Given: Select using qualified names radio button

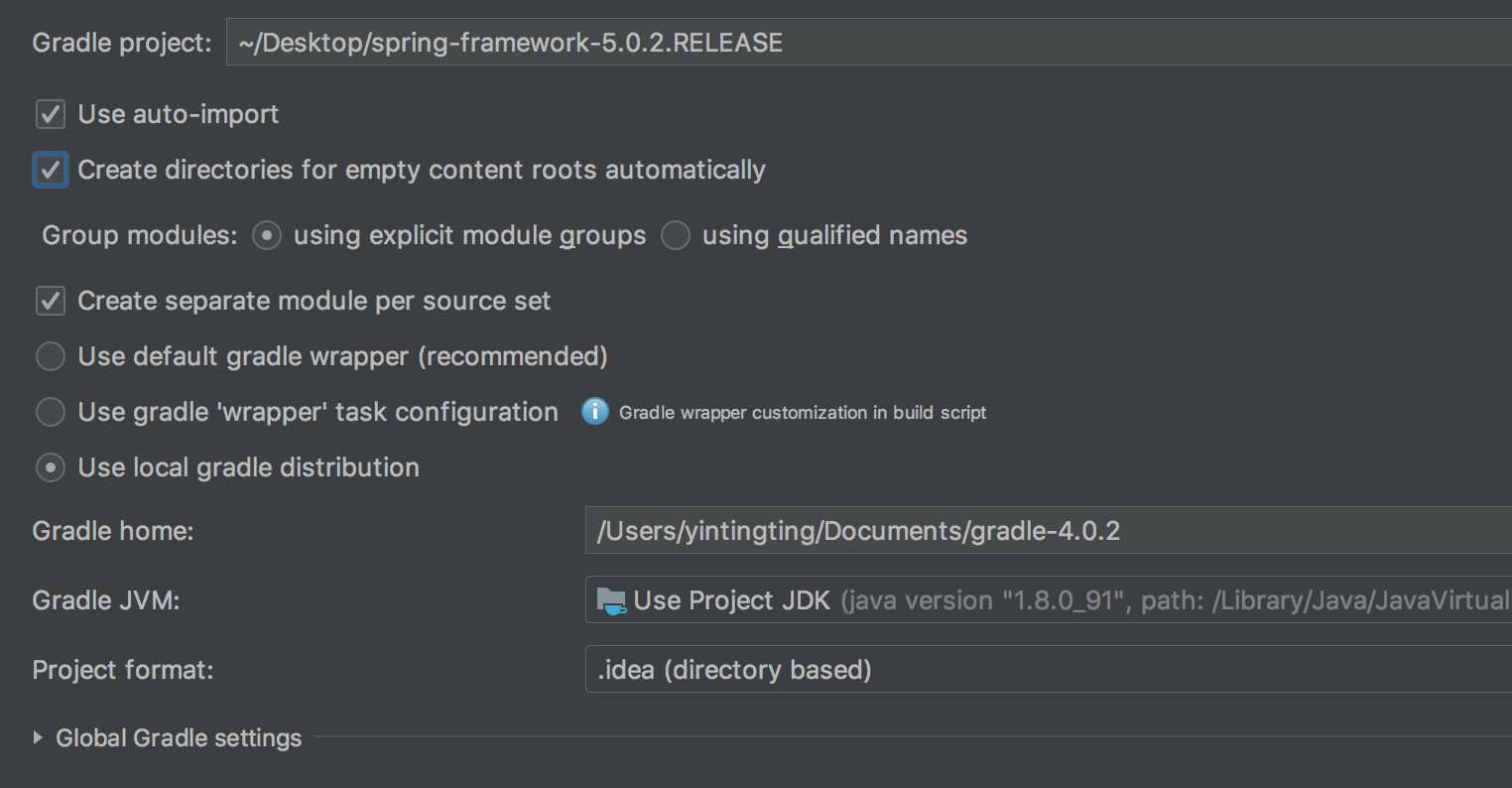Looking at the screenshot, I should [676, 235].
